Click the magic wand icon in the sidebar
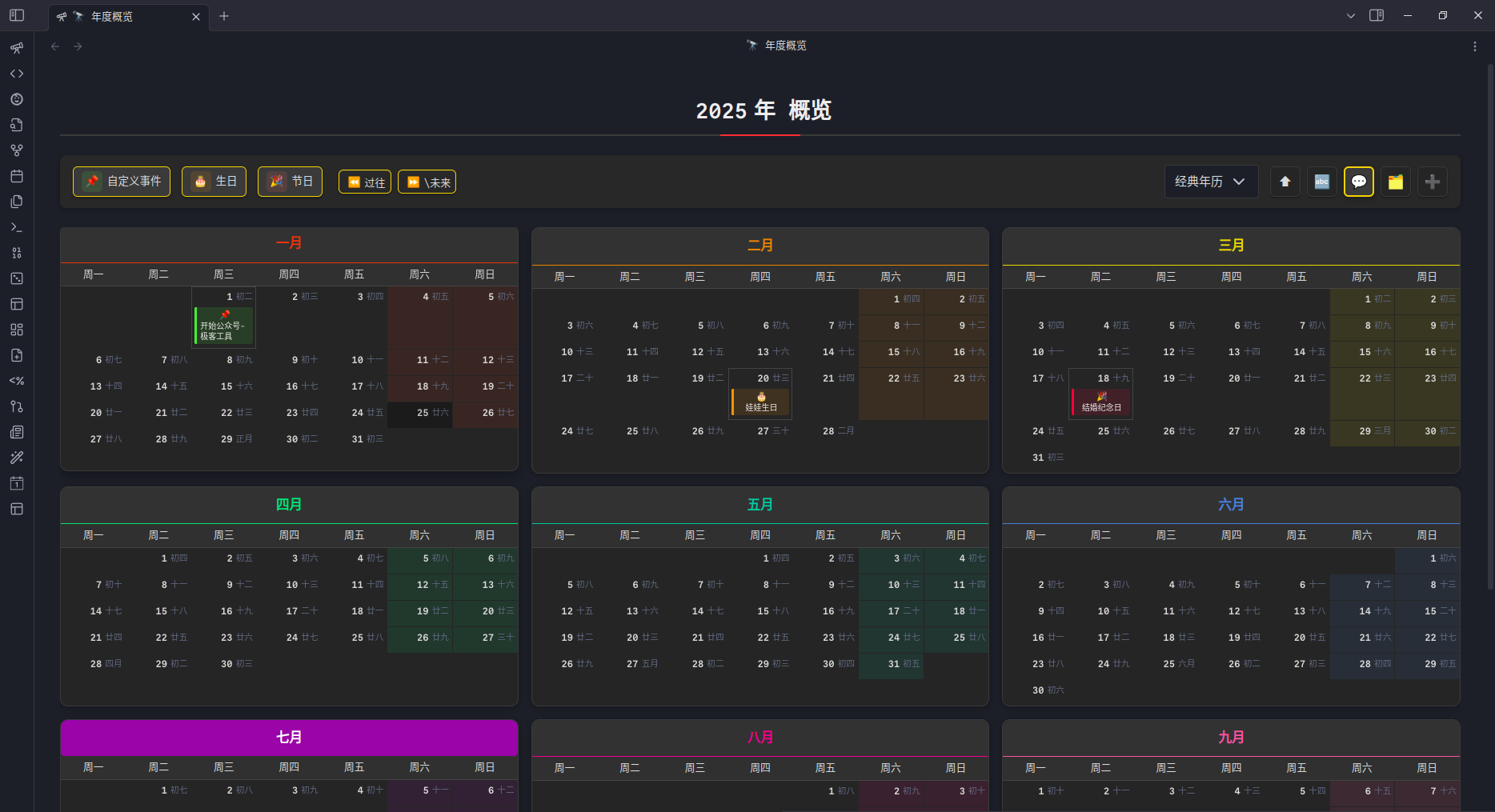 17,458
